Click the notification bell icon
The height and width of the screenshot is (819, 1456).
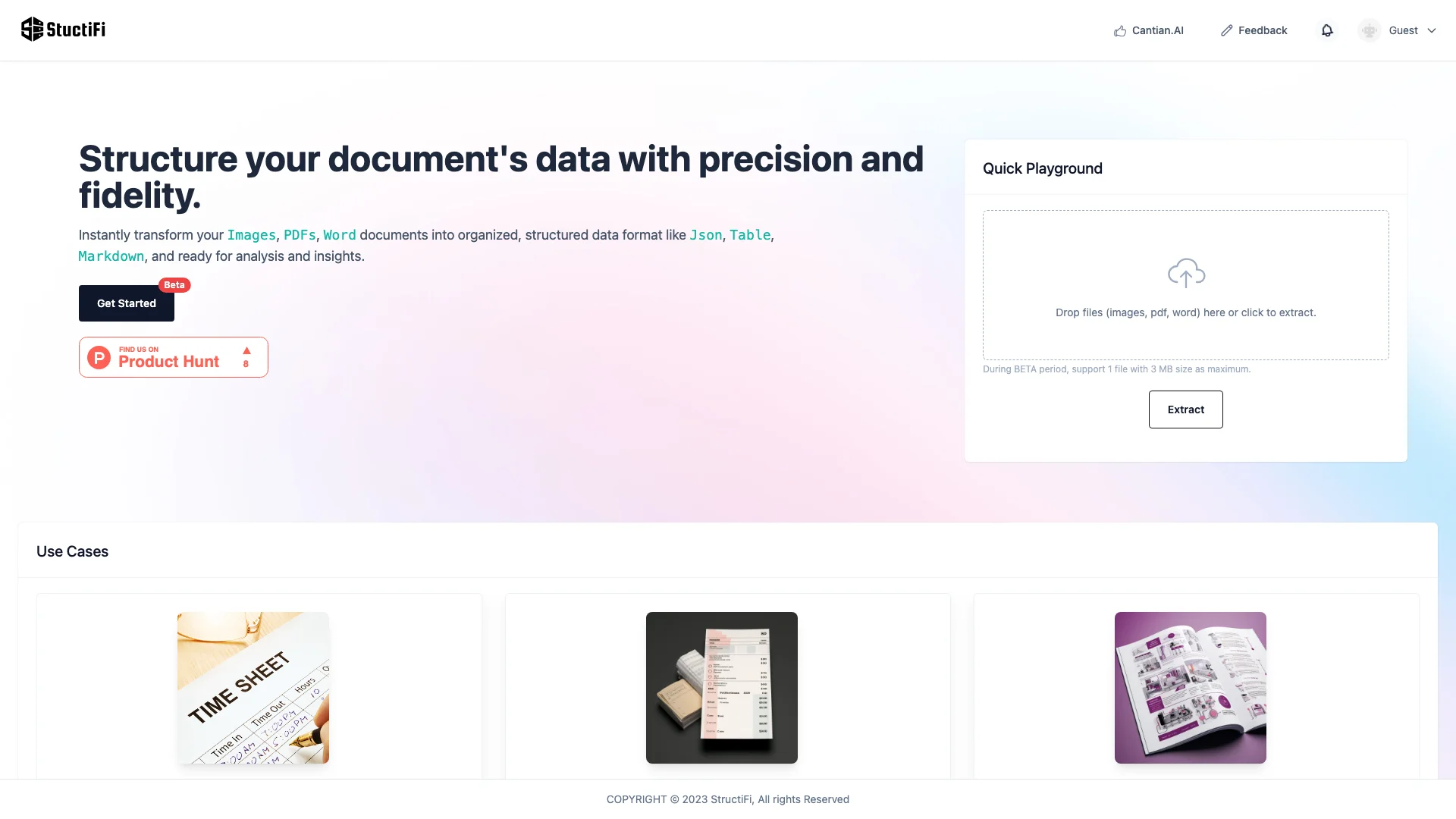(x=1327, y=30)
